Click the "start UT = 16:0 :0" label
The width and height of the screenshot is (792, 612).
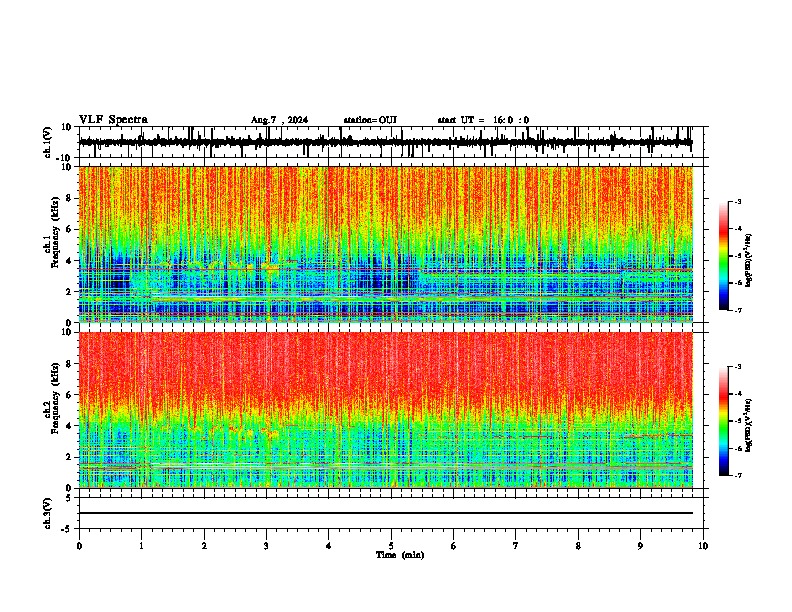point(483,120)
